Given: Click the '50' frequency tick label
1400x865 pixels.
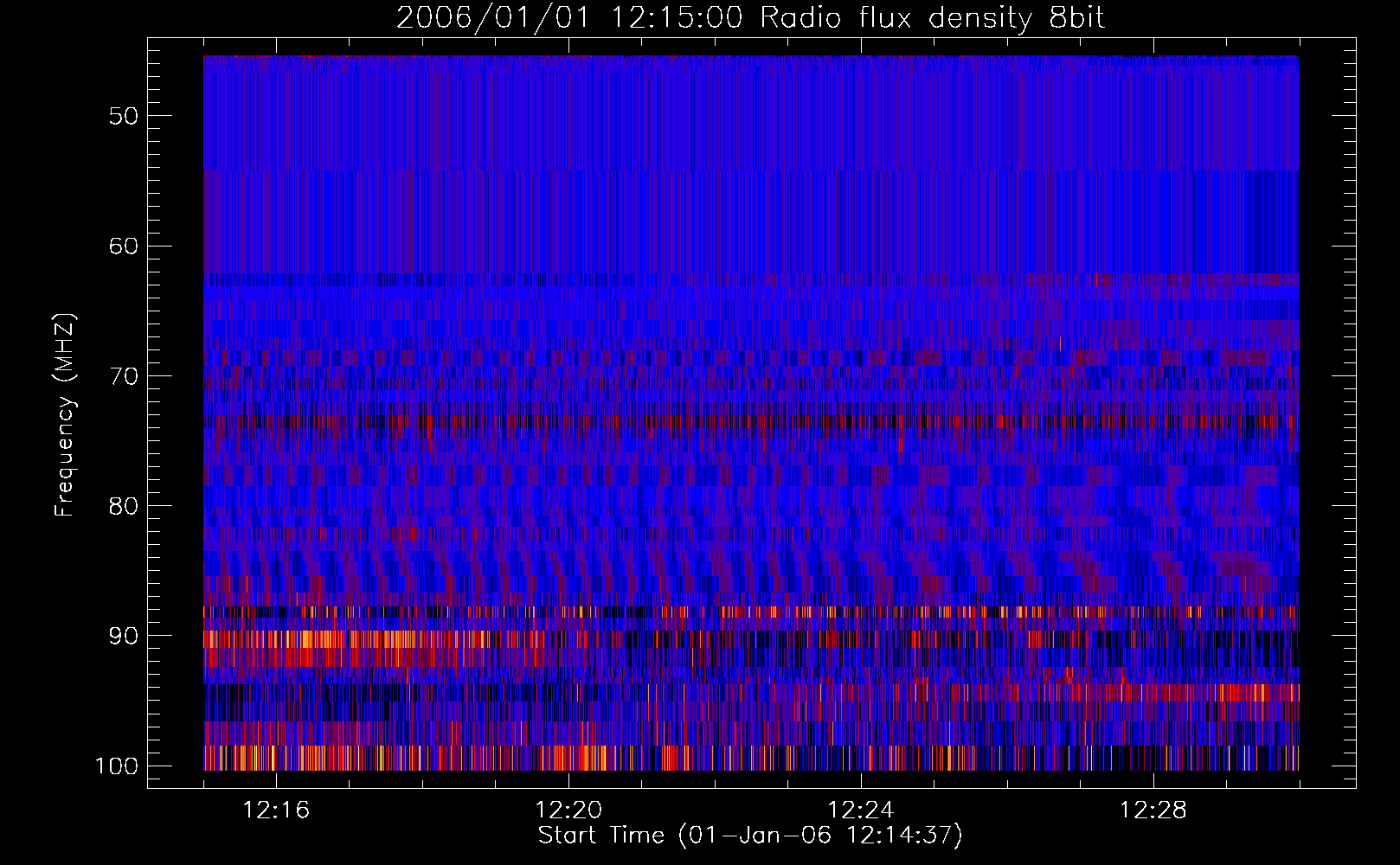Looking at the screenshot, I should (124, 117).
